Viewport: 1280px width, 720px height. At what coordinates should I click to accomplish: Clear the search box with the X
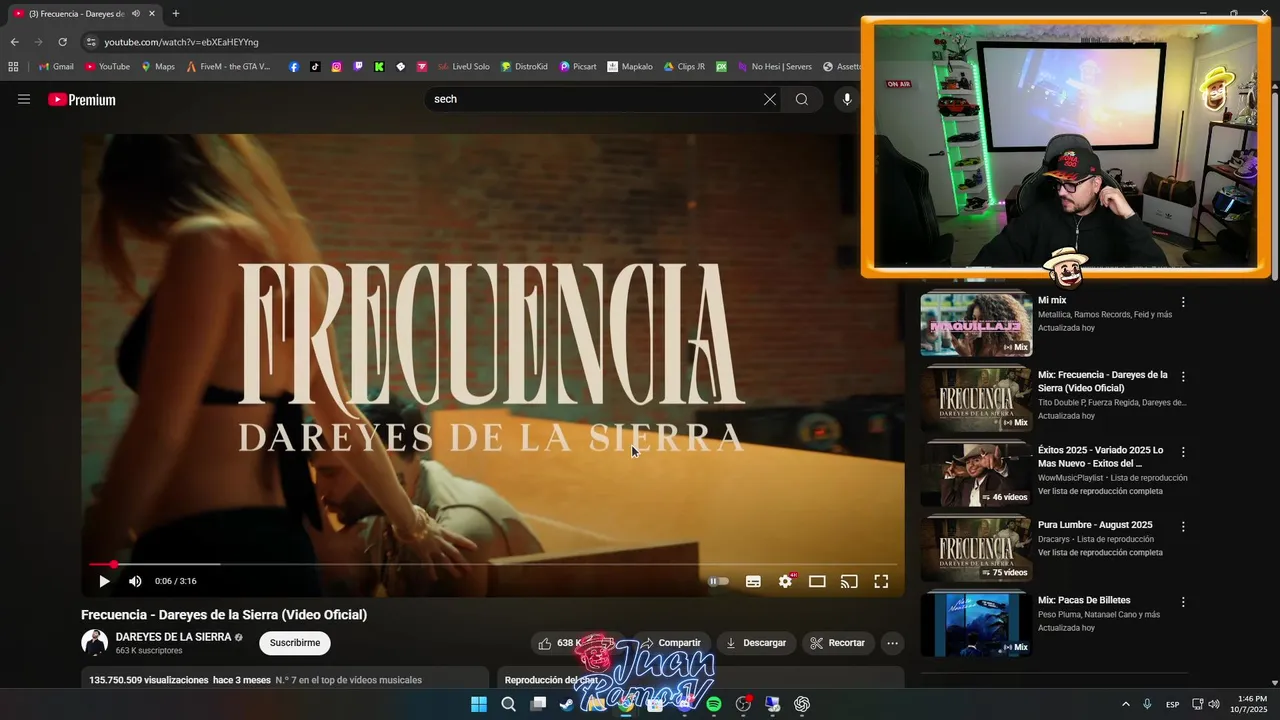coord(769,99)
